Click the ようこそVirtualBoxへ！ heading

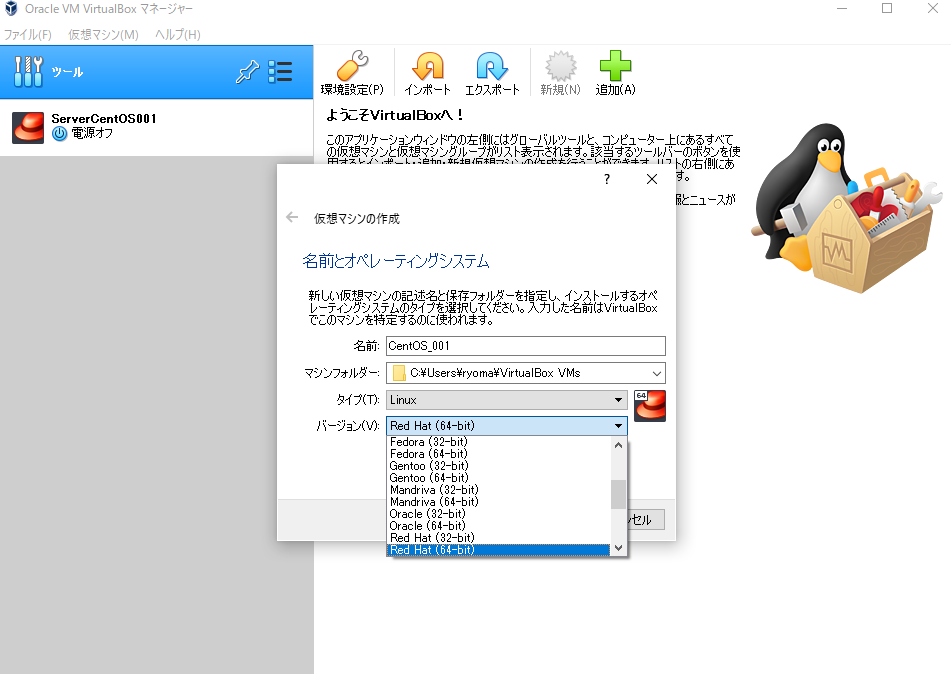coord(395,115)
